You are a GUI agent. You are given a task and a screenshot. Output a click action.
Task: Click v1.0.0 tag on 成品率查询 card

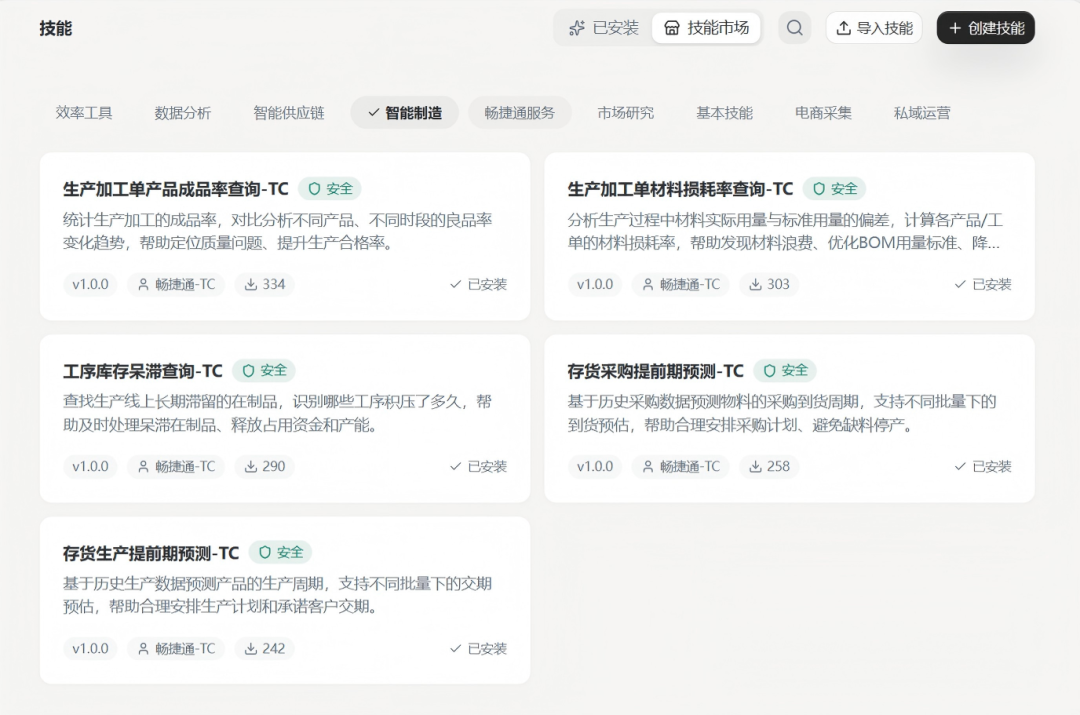[90, 284]
